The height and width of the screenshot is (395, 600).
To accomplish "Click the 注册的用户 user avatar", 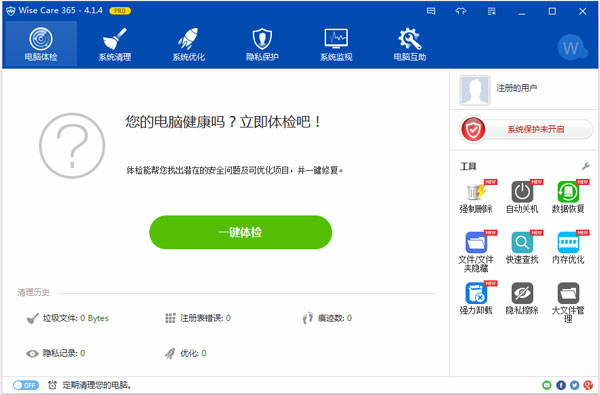I will point(475,90).
